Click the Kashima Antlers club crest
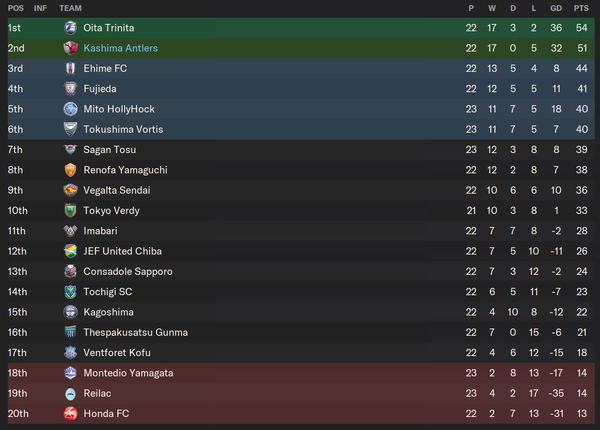The width and height of the screenshot is (600, 430). click(x=70, y=48)
